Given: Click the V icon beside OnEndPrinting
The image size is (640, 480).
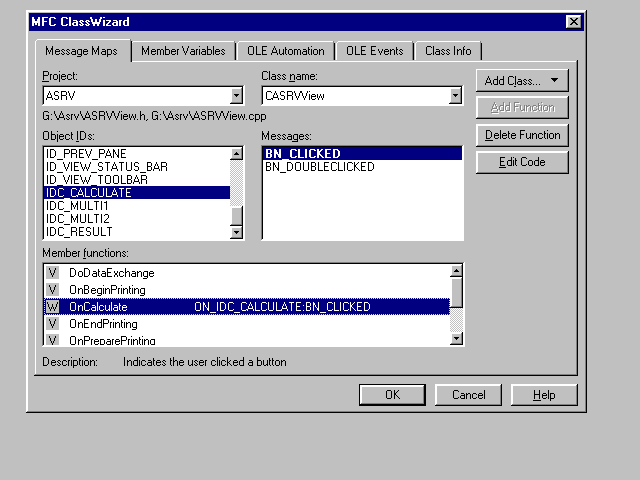Looking at the screenshot, I should [x=53, y=324].
